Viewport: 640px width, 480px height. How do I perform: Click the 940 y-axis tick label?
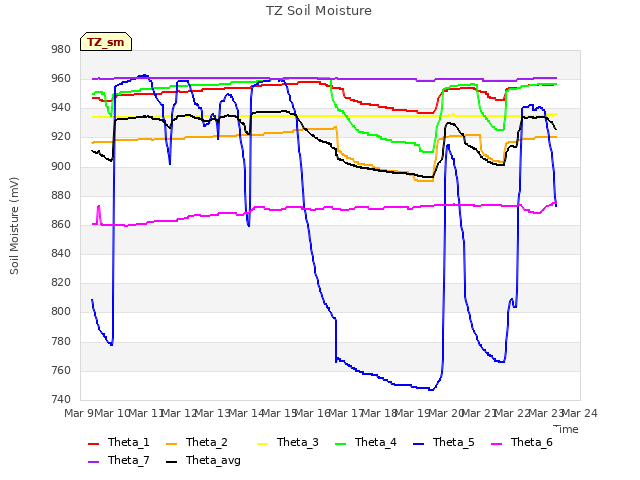tap(61, 108)
